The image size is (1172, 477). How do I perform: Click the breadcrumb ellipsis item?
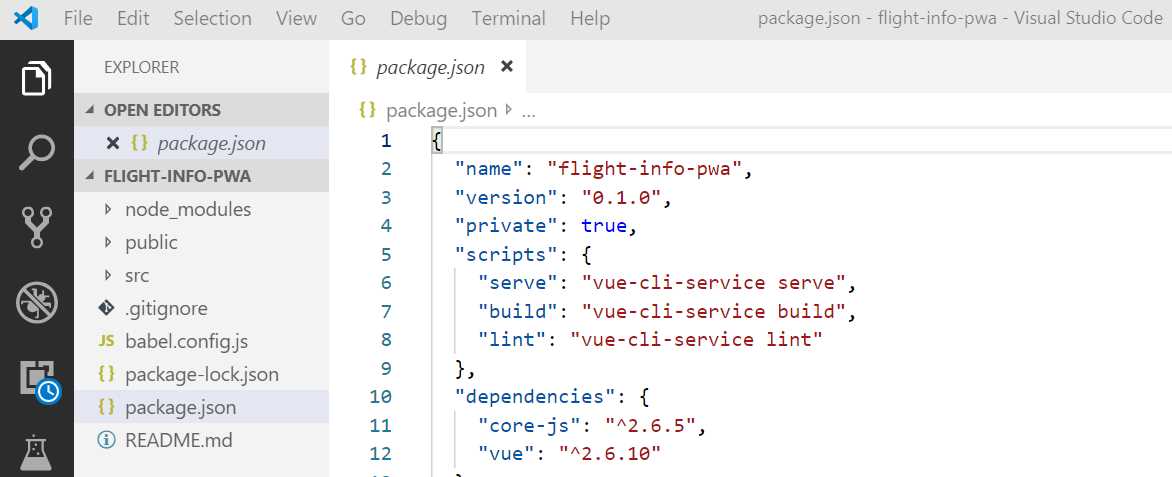528,112
